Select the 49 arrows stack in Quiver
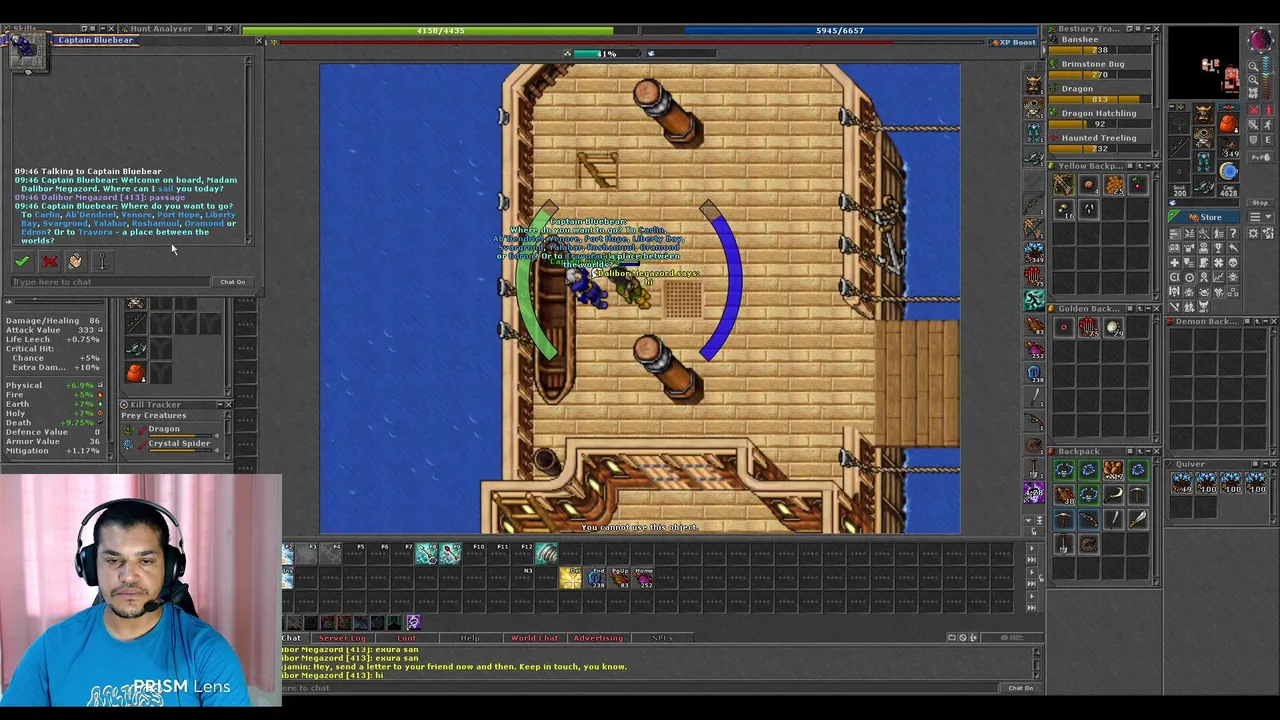Screen dimensions: 1280x720 [x=1183, y=484]
